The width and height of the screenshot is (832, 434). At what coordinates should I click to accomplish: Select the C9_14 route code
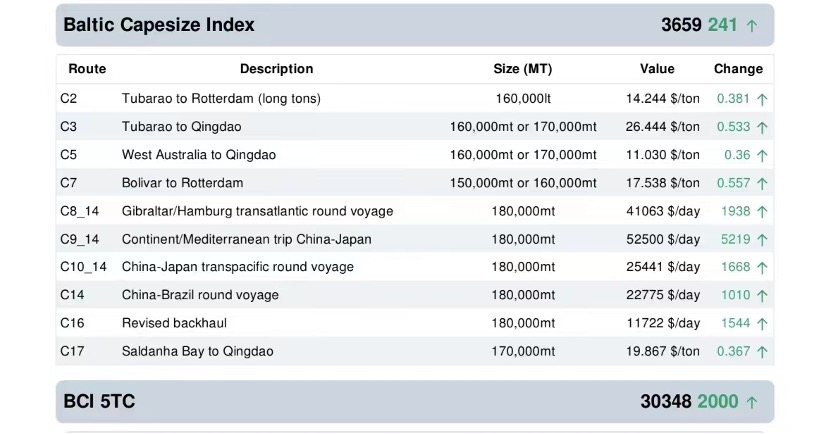[x=80, y=239]
